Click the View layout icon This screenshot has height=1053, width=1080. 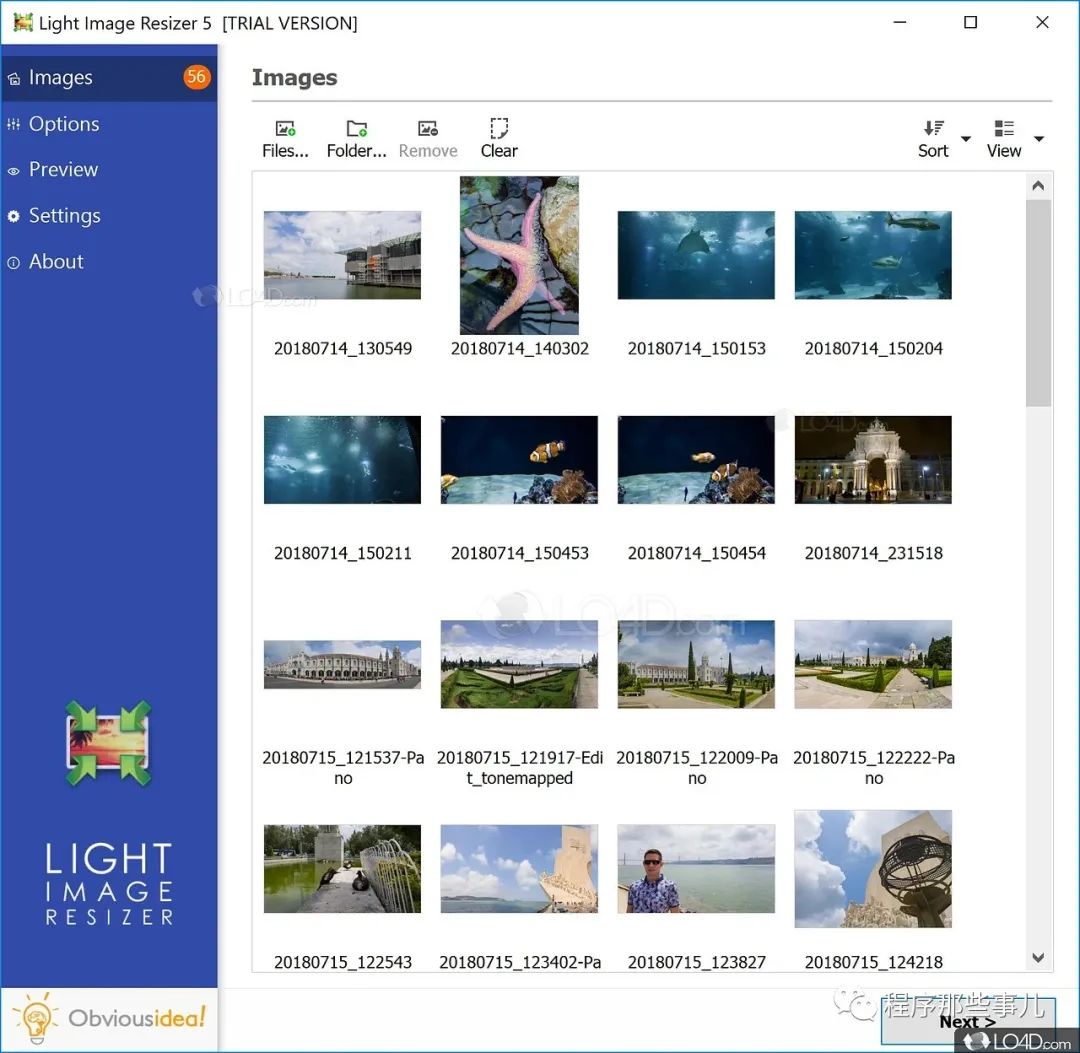point(1004,129)
